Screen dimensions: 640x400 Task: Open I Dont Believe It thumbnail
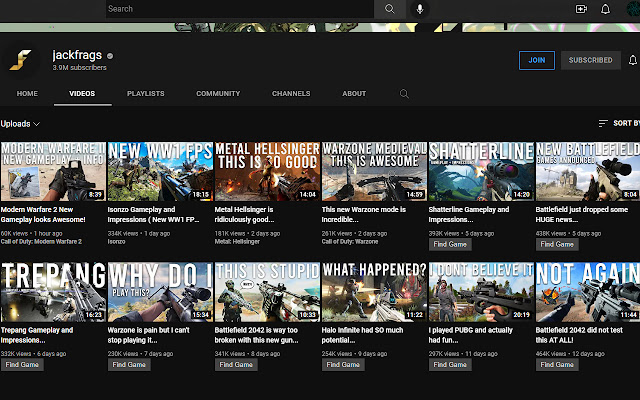[481, 292]
